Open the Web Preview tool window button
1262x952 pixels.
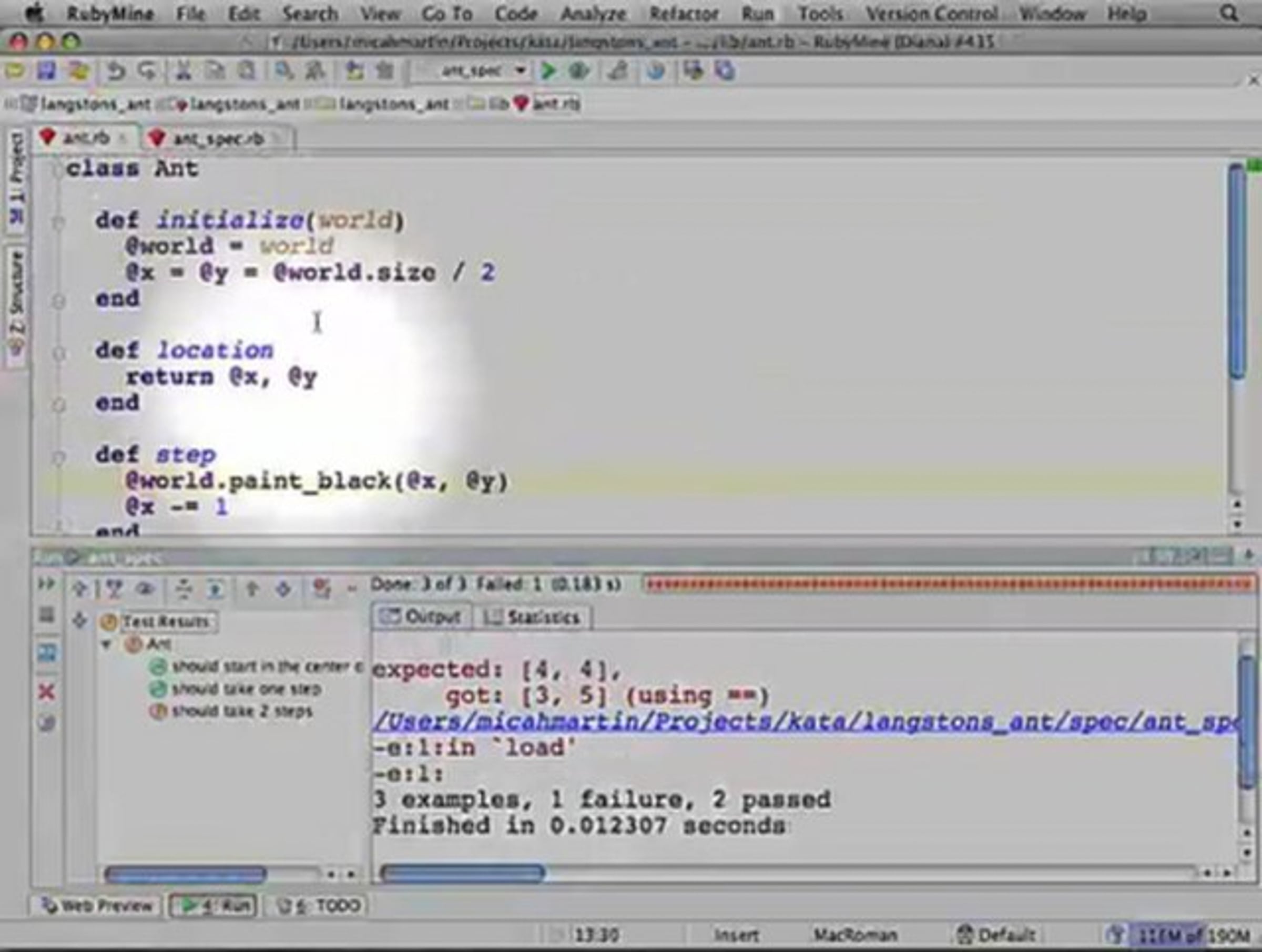98,906
